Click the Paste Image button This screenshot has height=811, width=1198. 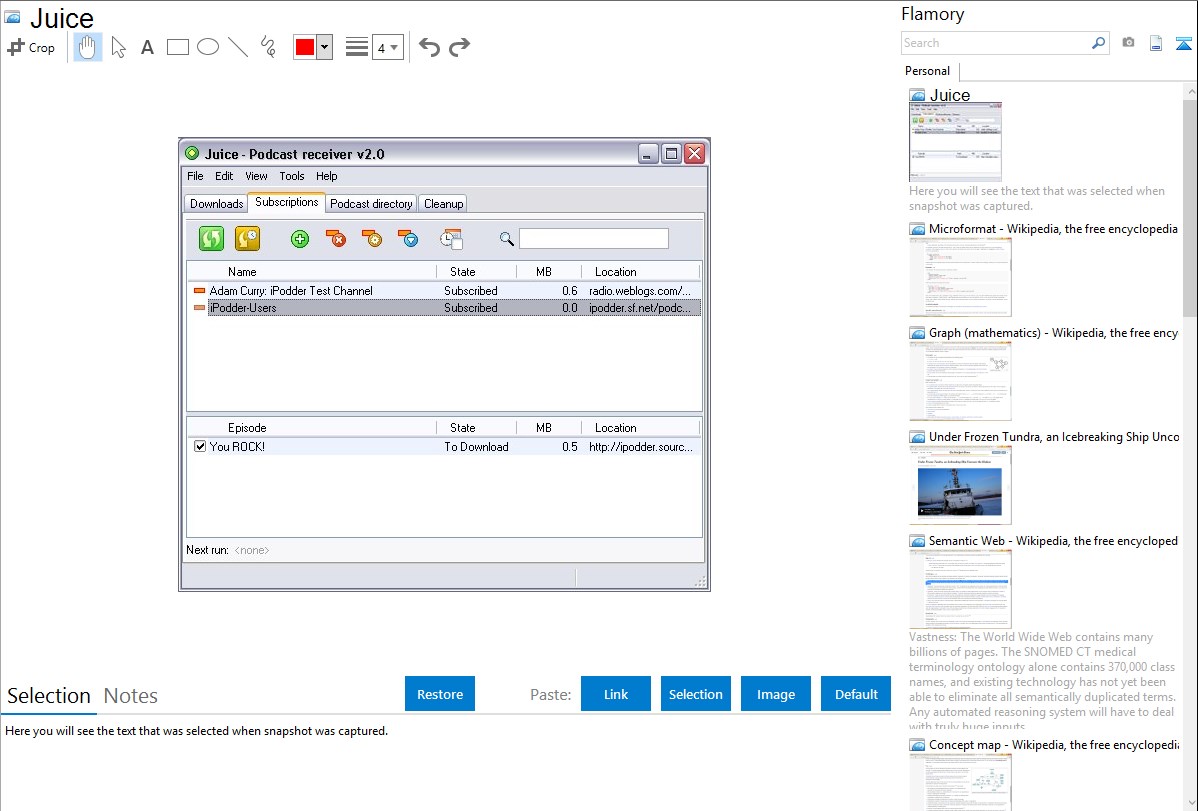(775, 694)
